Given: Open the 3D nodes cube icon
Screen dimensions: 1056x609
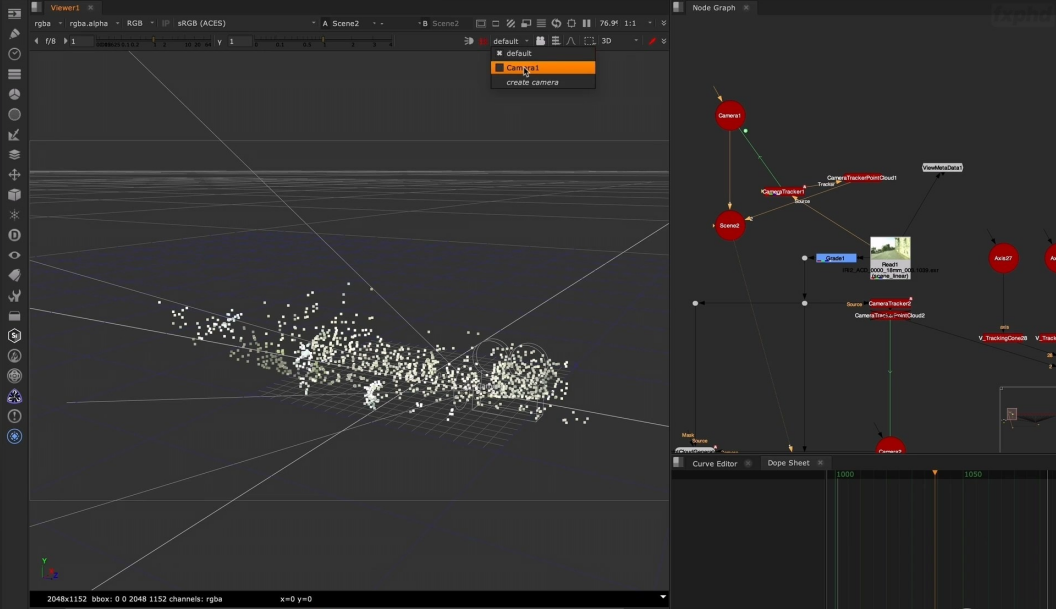Looking at the screenshot, I should tap(14, 195).
